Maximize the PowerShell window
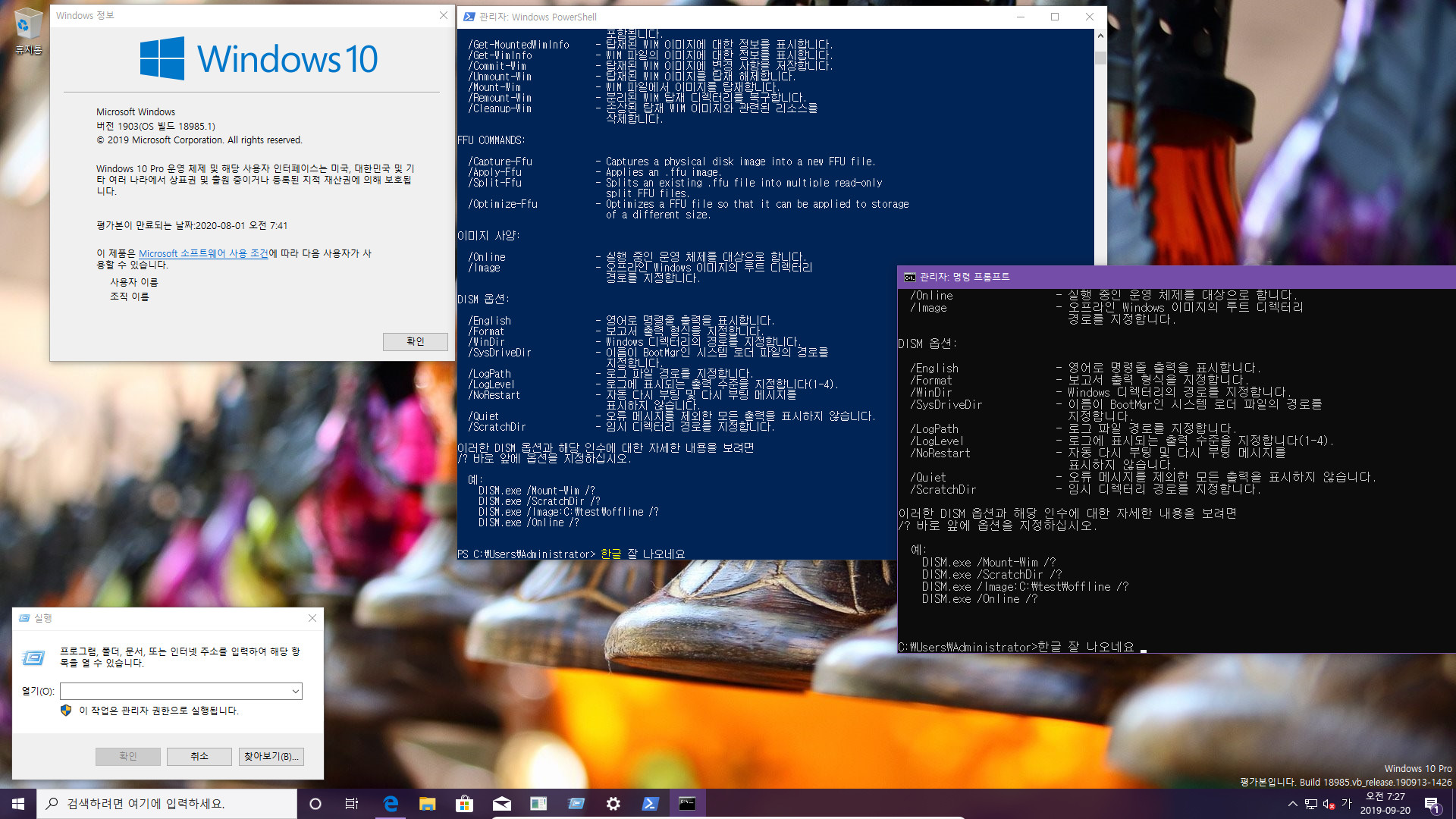The image size is (1456, 819). pyautogui.click(x=1055, y=17)
